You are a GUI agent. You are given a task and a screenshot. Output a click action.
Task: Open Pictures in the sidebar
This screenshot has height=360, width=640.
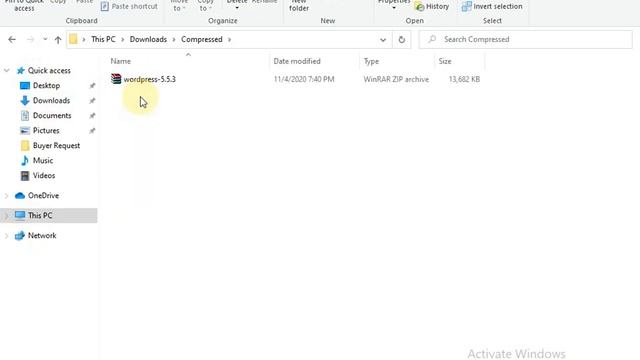(x=46, y=131)
